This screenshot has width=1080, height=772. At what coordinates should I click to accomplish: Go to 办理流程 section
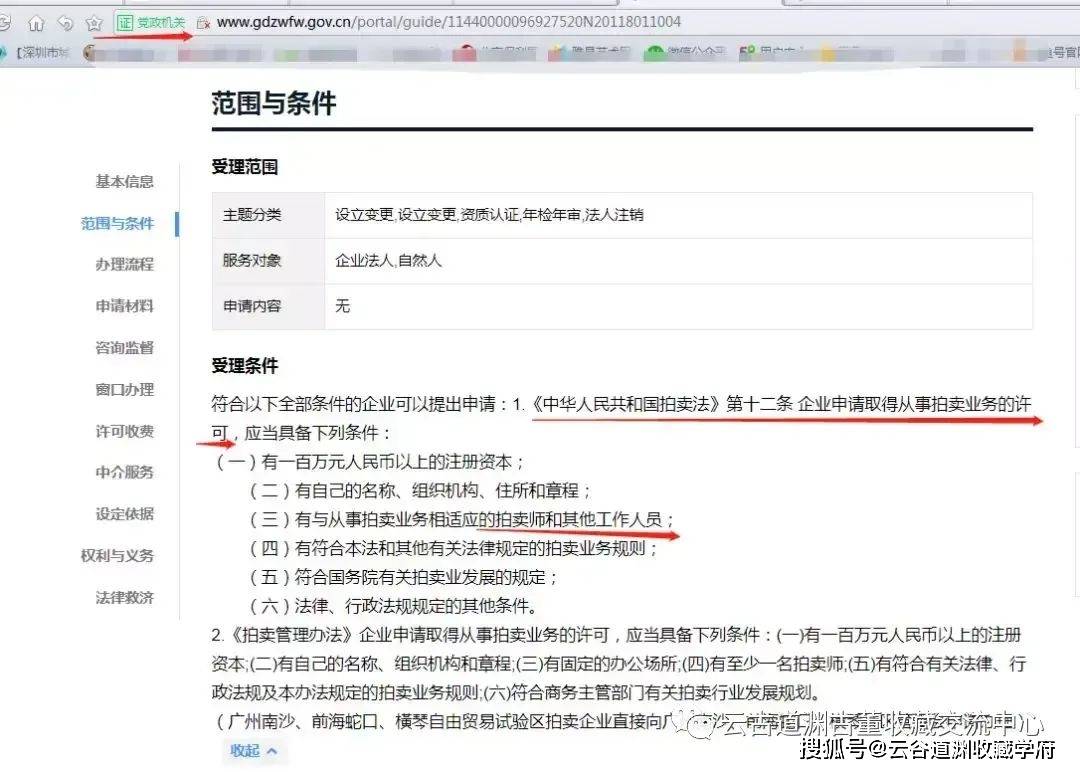coord(124,264)
